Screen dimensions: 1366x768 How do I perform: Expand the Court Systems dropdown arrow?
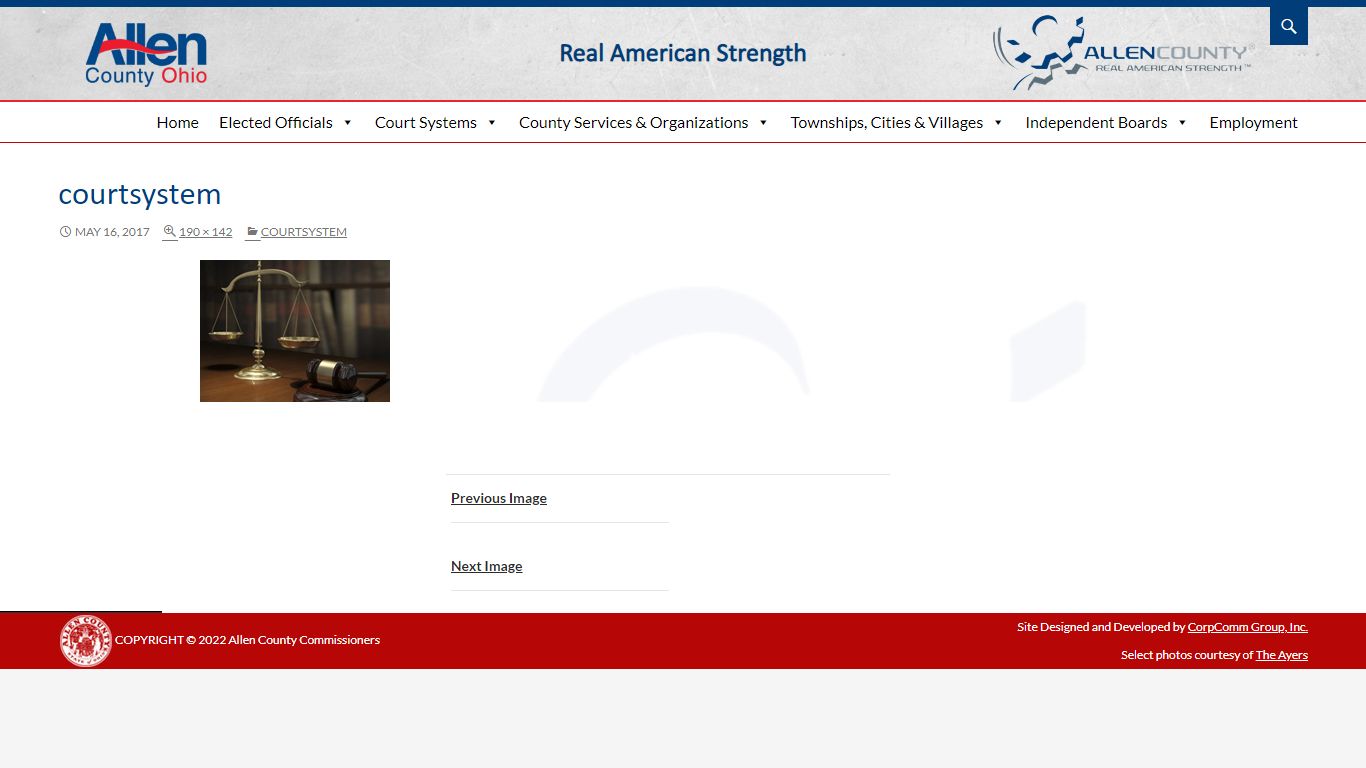click(x=492, y=123)
